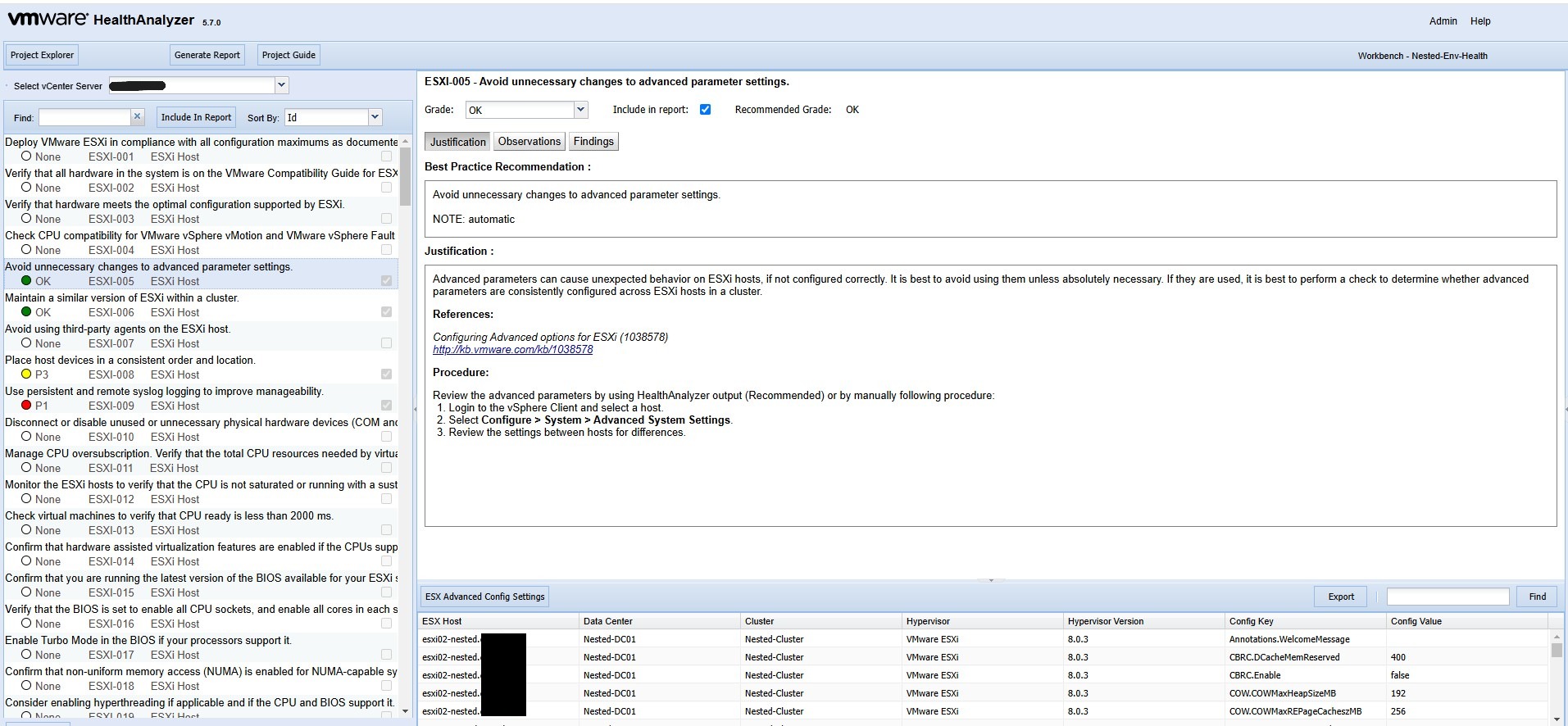Click the None status circle for ESXI-003
Image resolution: width=1568 pixels, height=726 pixels.
pos(26,219)
